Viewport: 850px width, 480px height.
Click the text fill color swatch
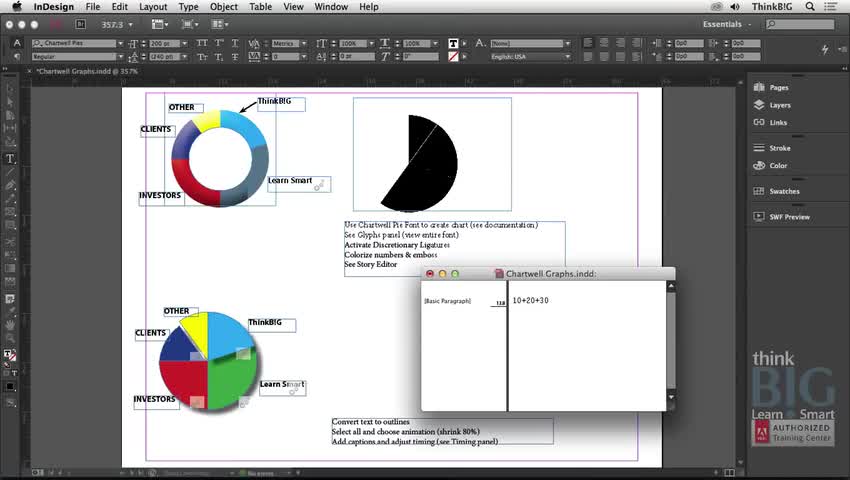454,43
